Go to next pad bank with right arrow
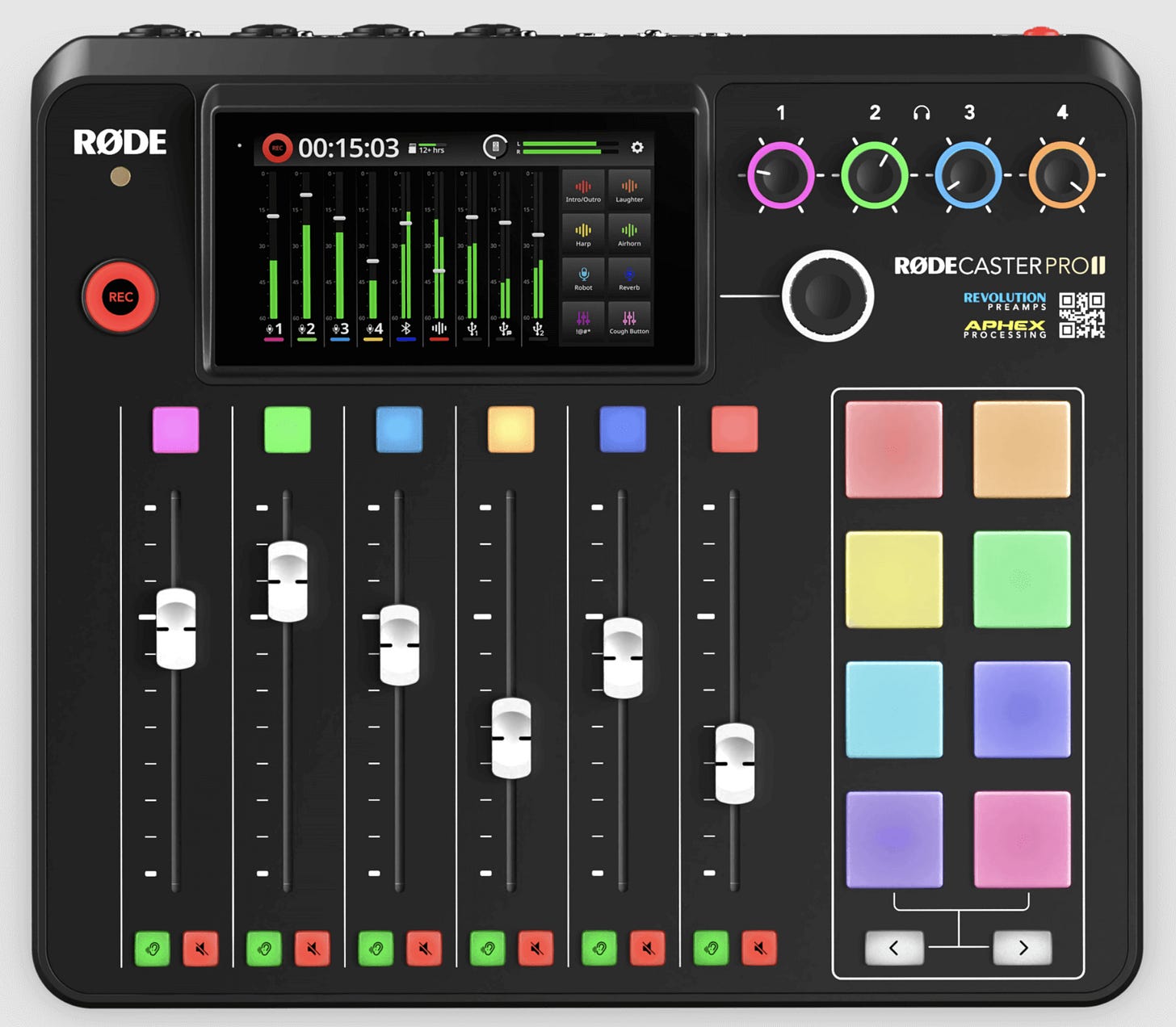 tap(1023, 948)
